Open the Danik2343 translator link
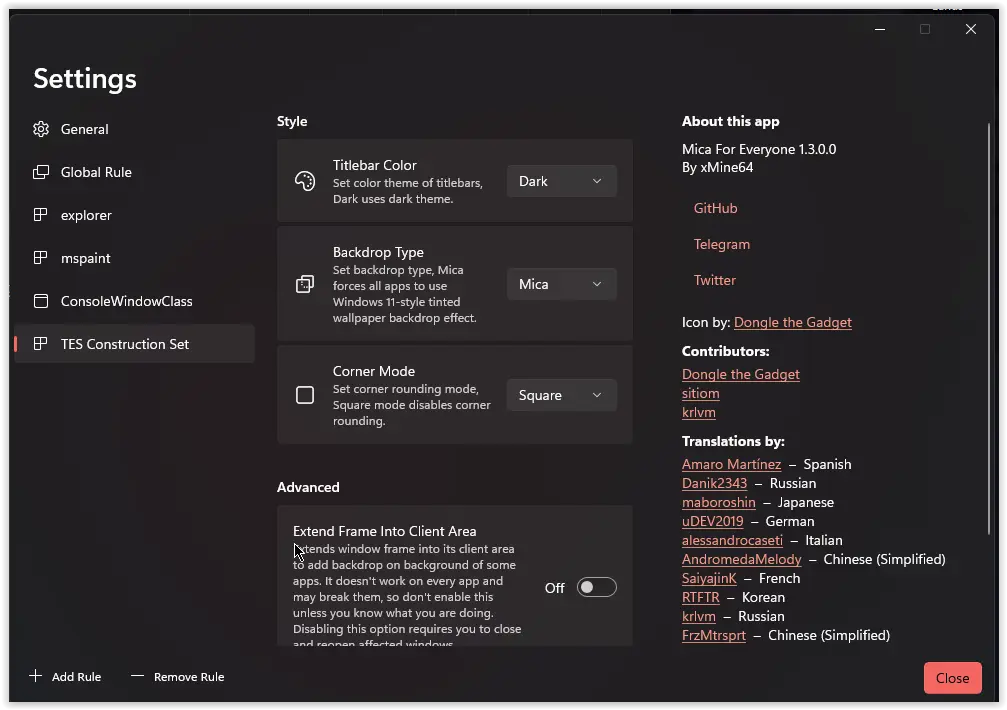Image resolution: width=1007 pixels, height=710 pixels. (714, 483)
